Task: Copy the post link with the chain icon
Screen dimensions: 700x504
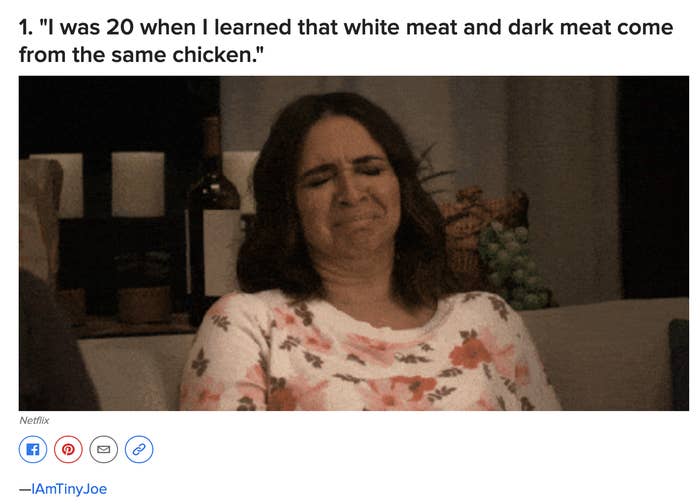Action: point(139,449)
